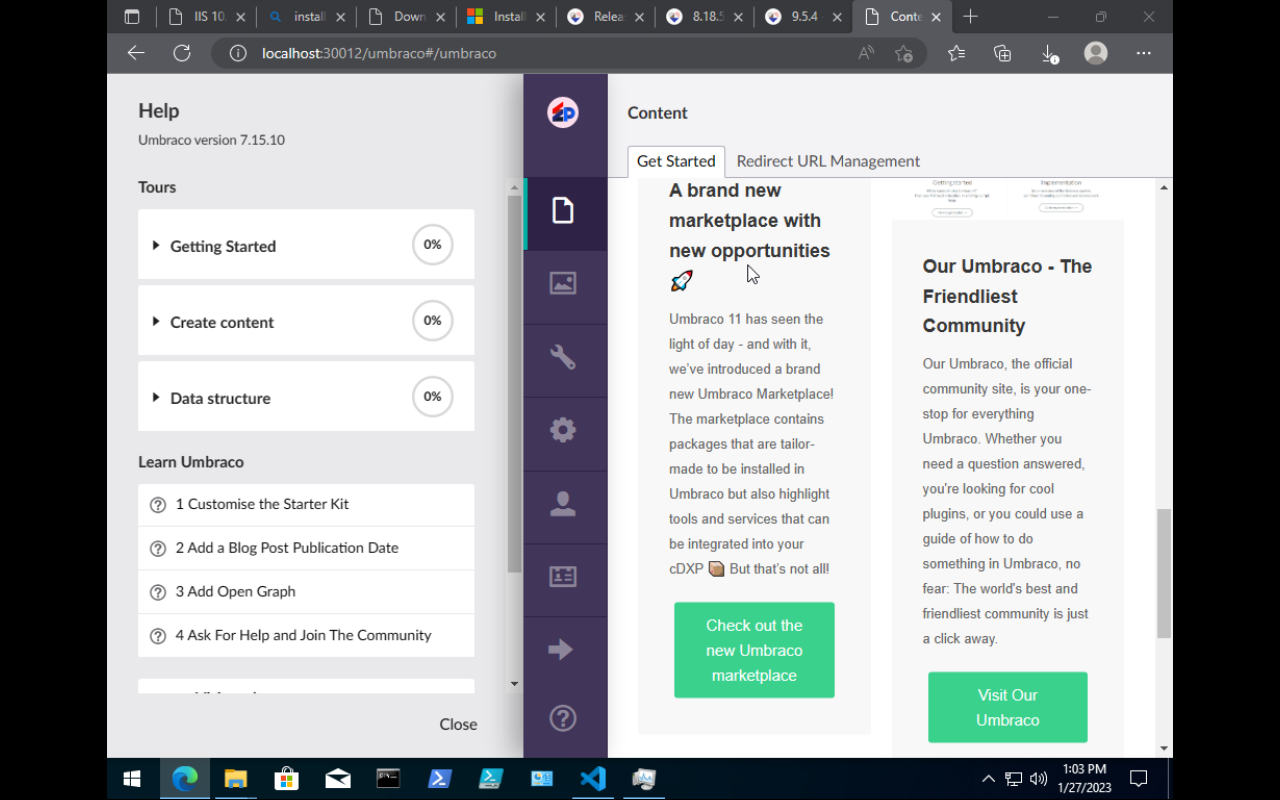This screenshot has height=800, width=1280.
Task: Close the 9.5.4 browser tab
Action: pos(838,17)
